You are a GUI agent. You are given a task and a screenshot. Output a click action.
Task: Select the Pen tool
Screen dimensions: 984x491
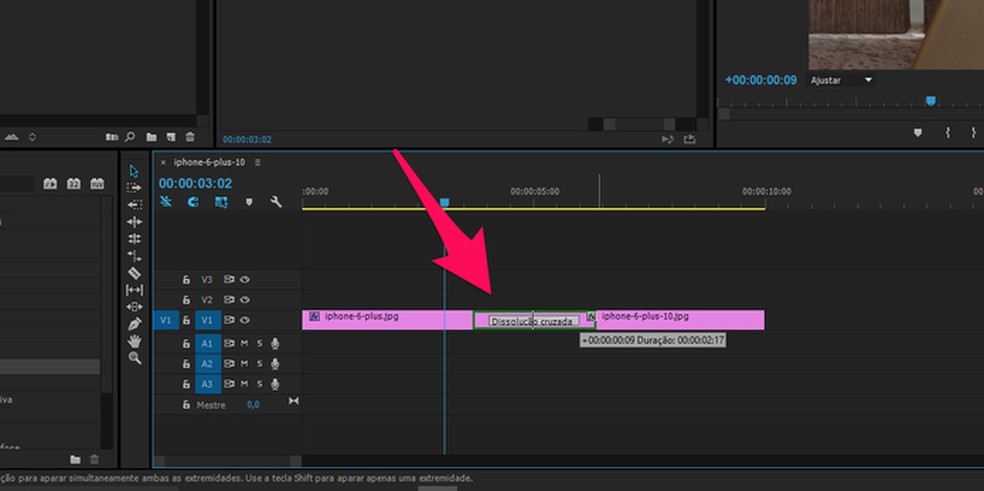click(134, 324)
